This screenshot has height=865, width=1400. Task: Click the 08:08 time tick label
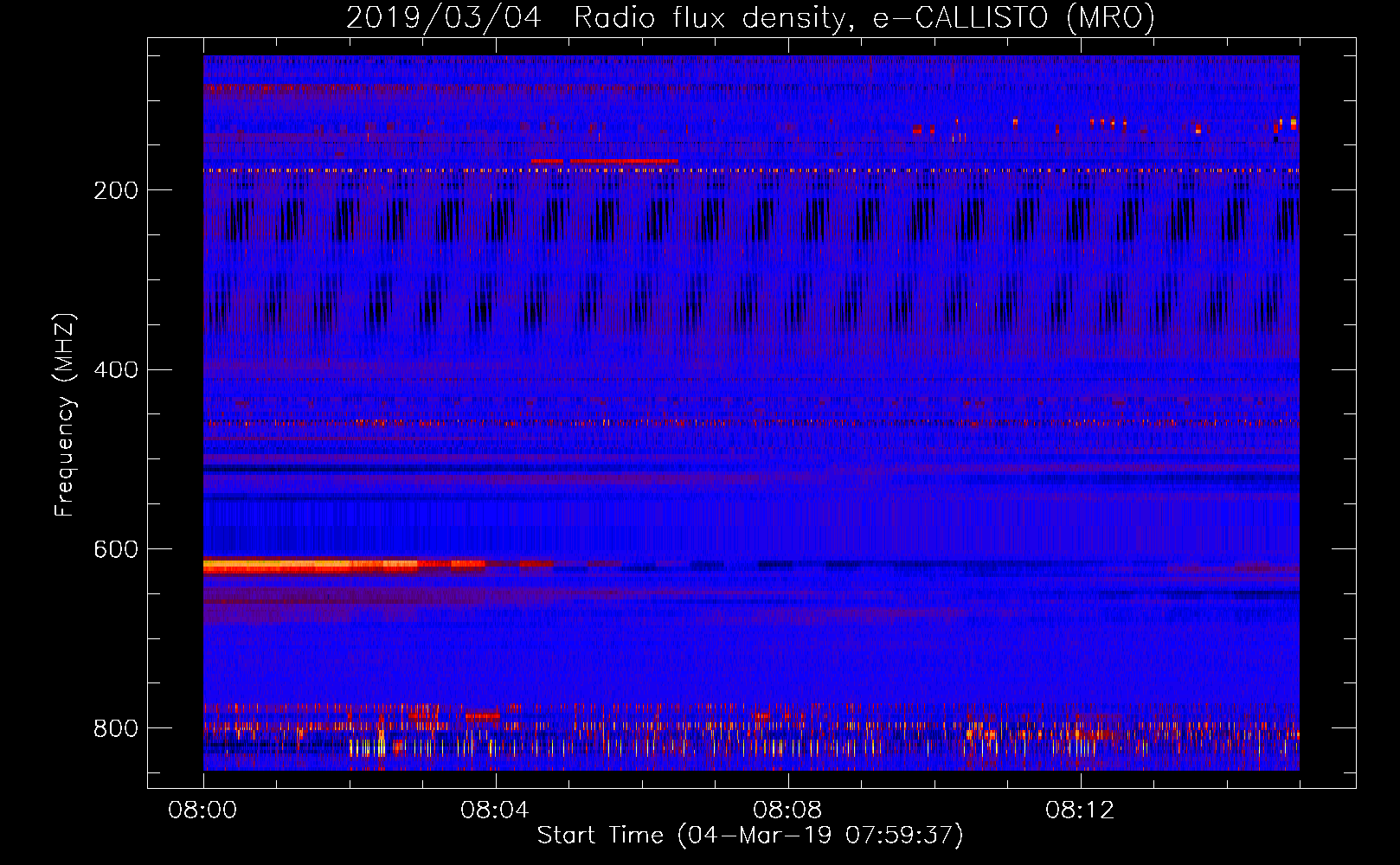click(787, 811)
